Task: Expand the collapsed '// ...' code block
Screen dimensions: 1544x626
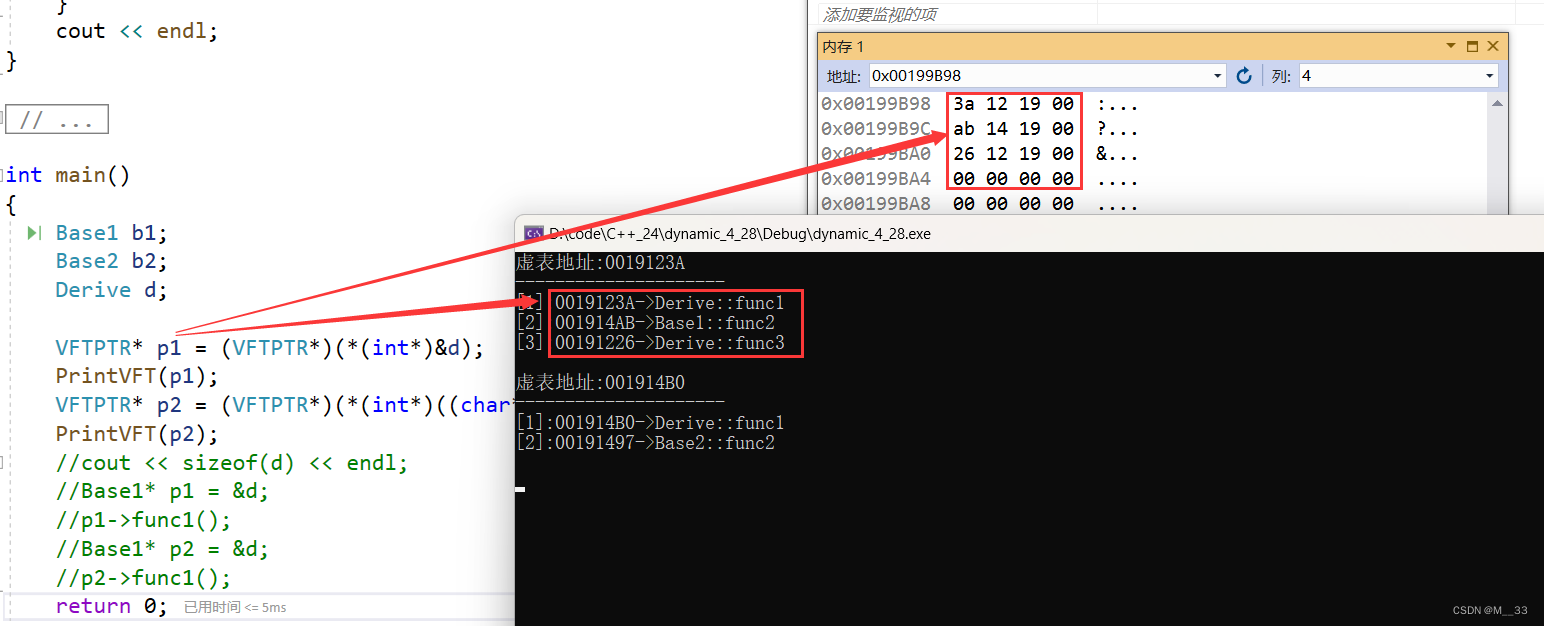Action: [56, 120]
